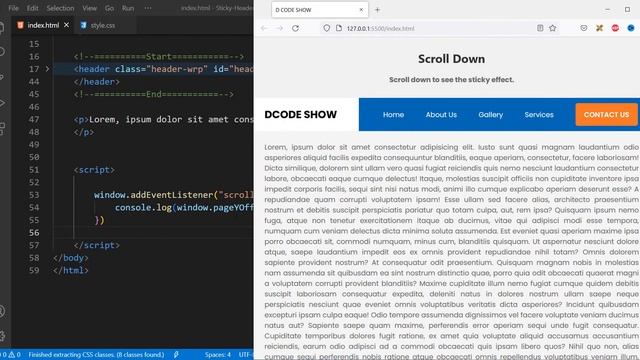Image resolution: width=640 pixels, height=360 pixels.
Task: Open Source Control in the activity bar
Action: point(2,77)
